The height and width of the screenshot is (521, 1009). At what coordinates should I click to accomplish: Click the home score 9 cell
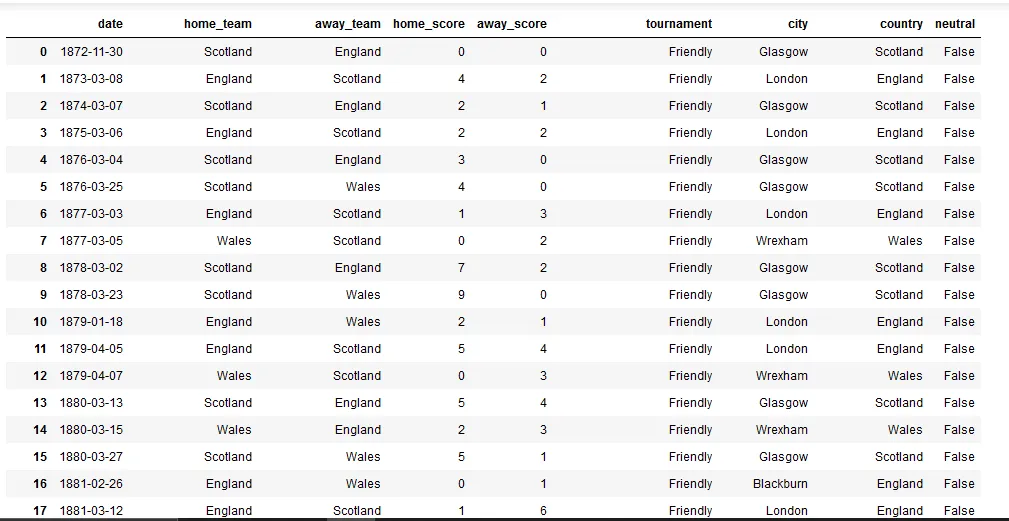[459, 295]
